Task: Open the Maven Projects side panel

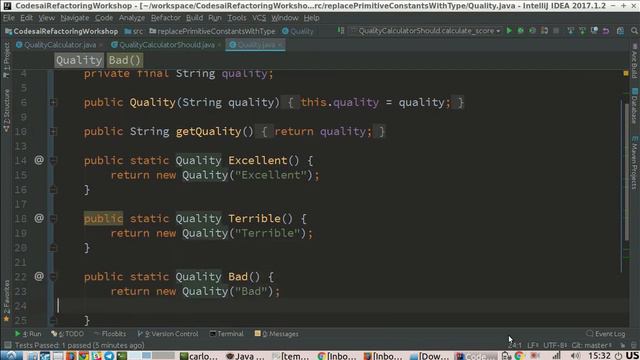Action: pyautogui.click(x=634, y=162)
